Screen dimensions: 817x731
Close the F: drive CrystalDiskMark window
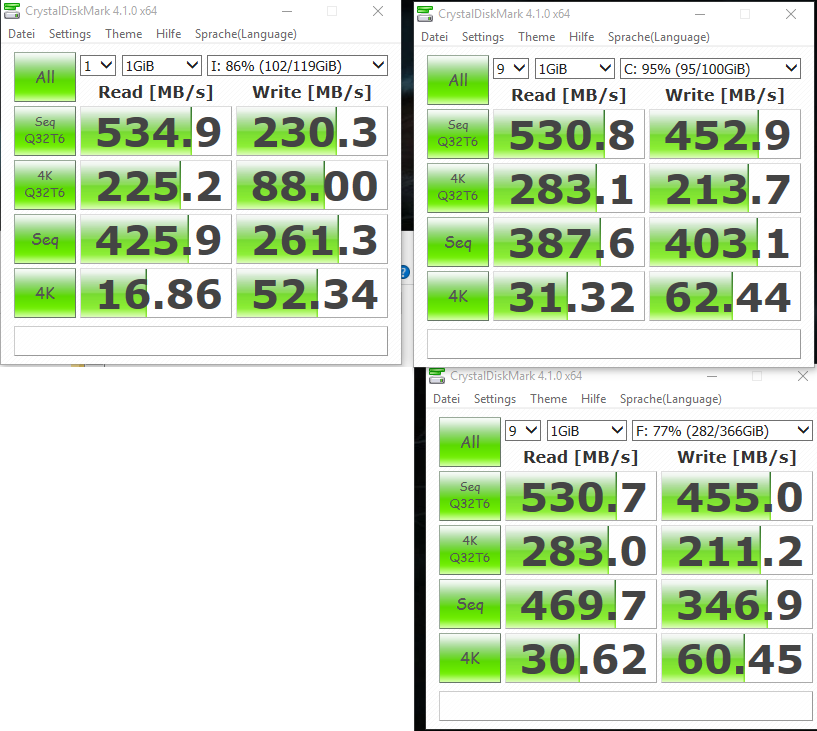pos(802,376)
